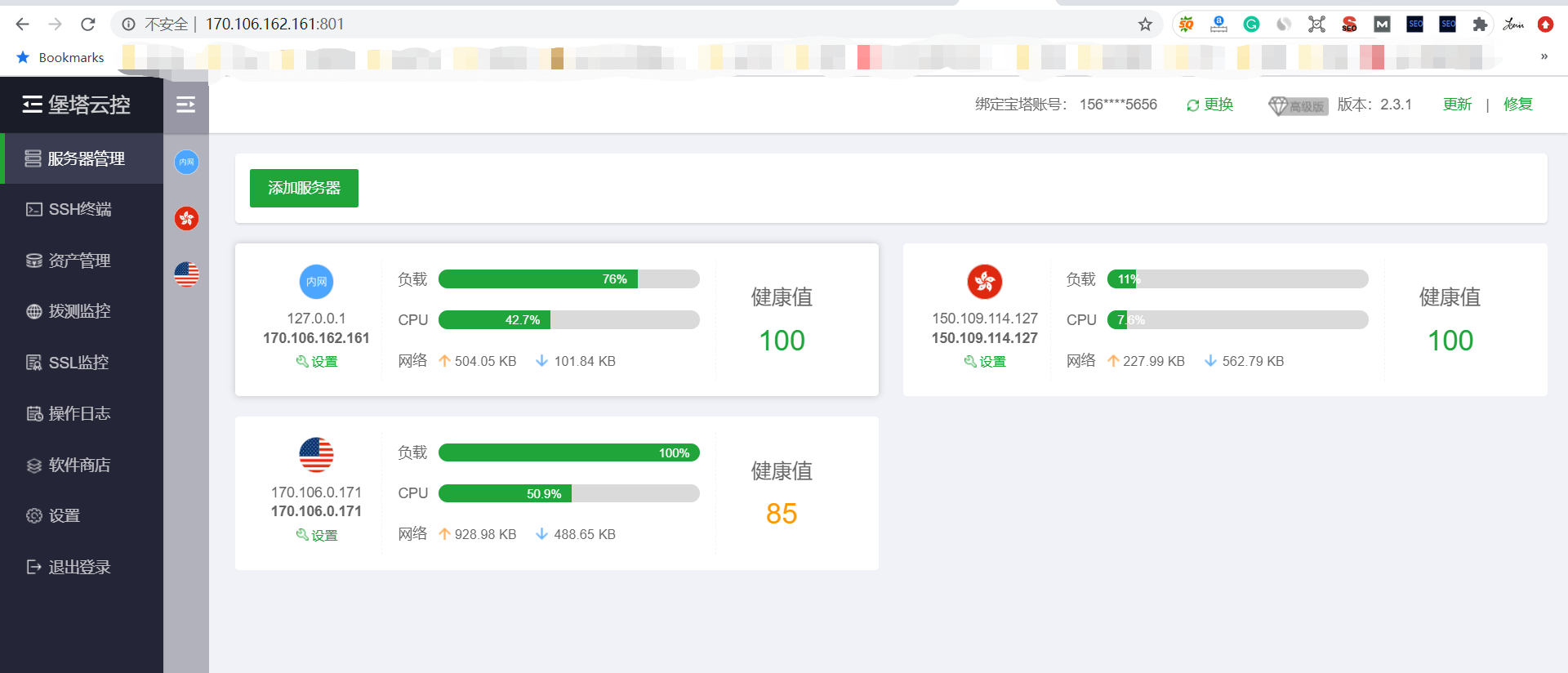1568x673 pixels.
Task: Collapse the sidebar with the hamburger toggle
Action: click(186, 105)
